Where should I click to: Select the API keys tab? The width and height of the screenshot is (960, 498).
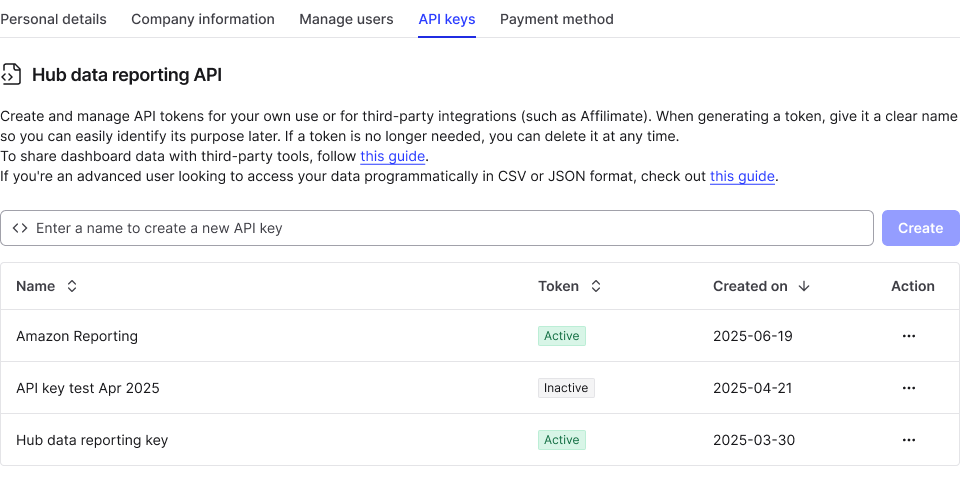click(x=447, y=19)
